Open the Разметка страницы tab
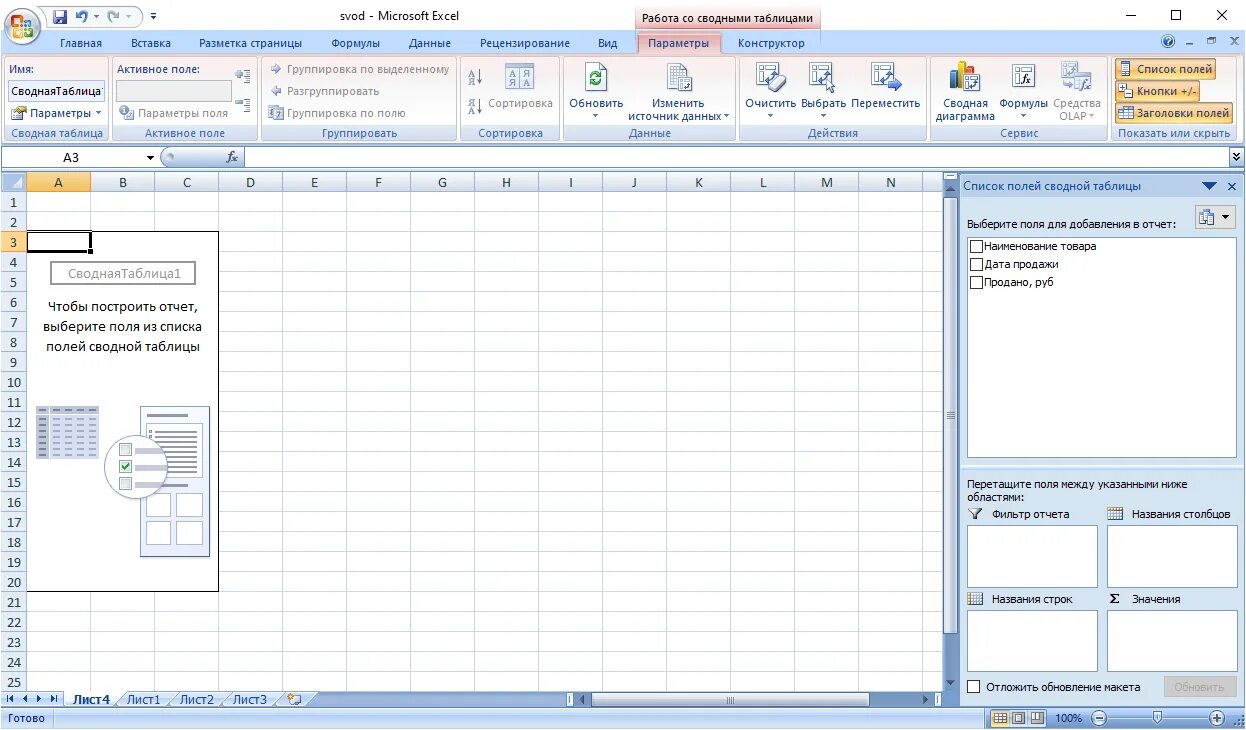 tap(250, 43)
